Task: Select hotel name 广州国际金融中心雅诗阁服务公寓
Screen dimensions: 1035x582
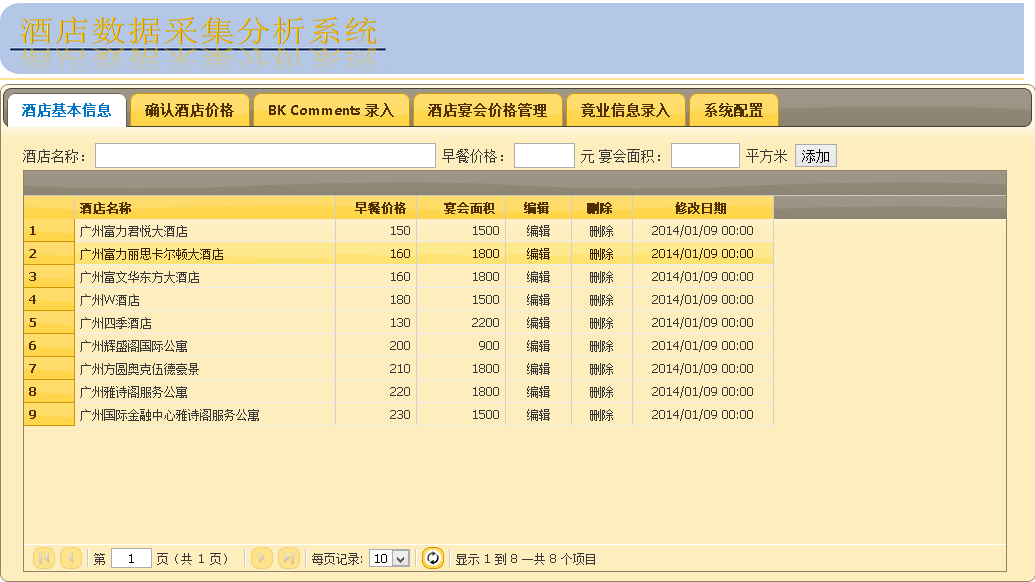Action: pyautogui.click(x=169, y=416)
